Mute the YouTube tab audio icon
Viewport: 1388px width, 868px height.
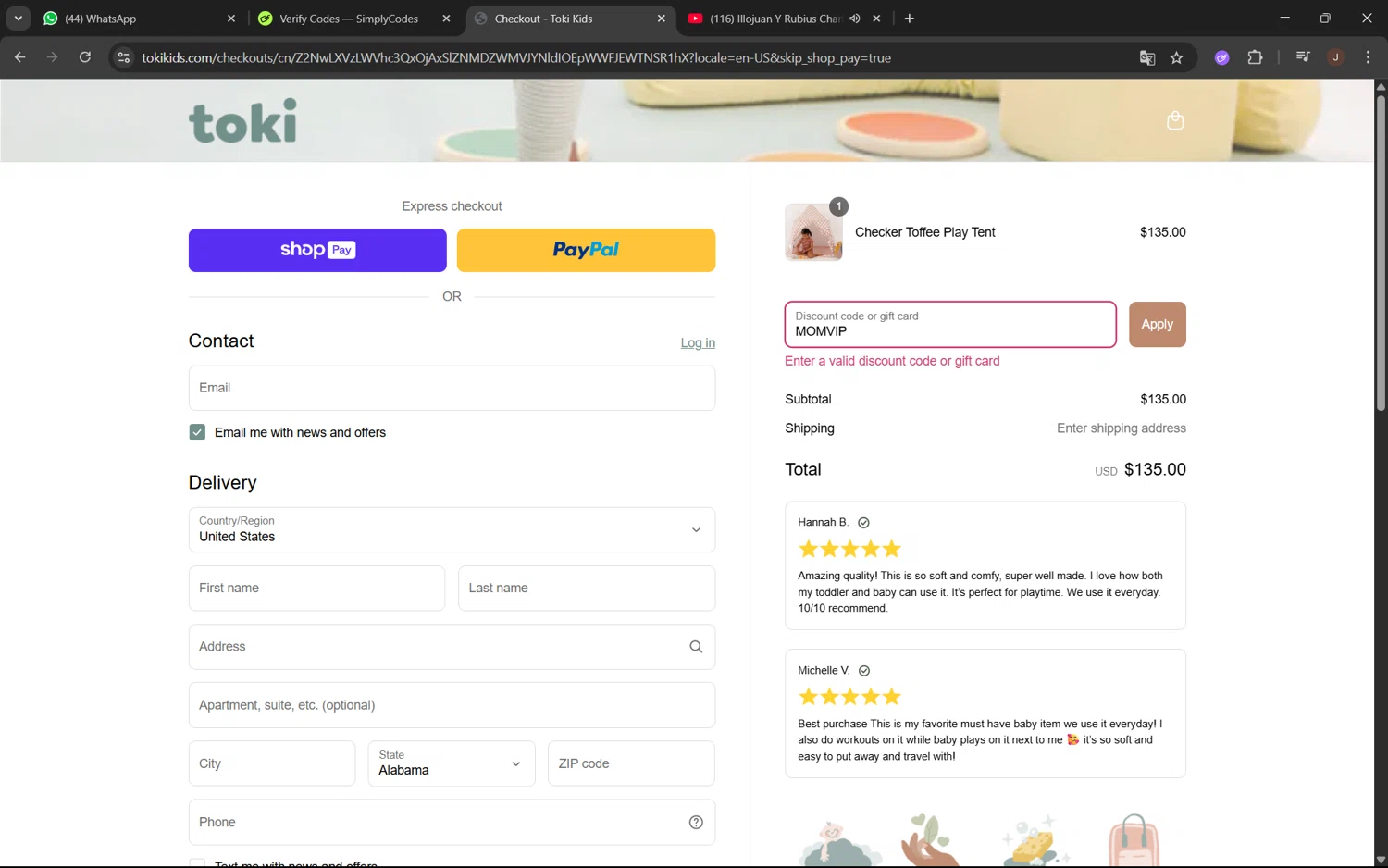click(x=854, y=19)
